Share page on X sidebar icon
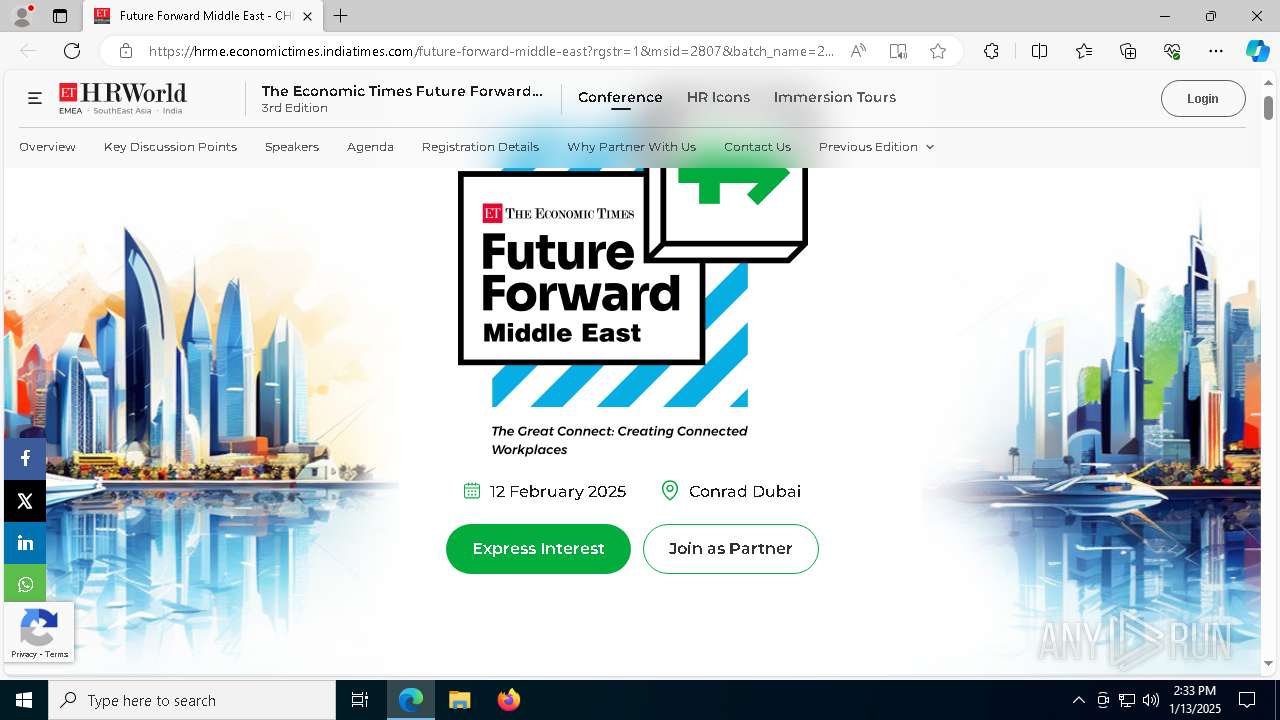Image resolution: width=1280 pixels, height=720 pixels. 25,501
